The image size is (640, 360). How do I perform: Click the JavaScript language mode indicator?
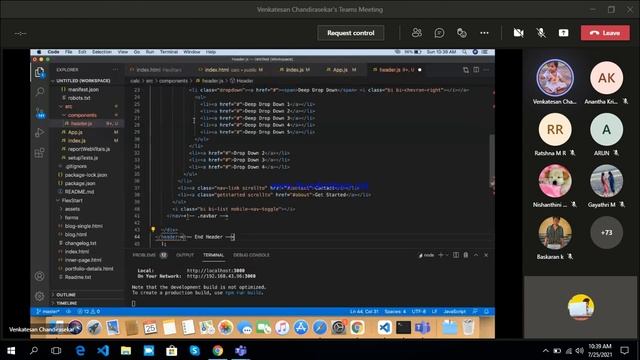tap(454, 311)
